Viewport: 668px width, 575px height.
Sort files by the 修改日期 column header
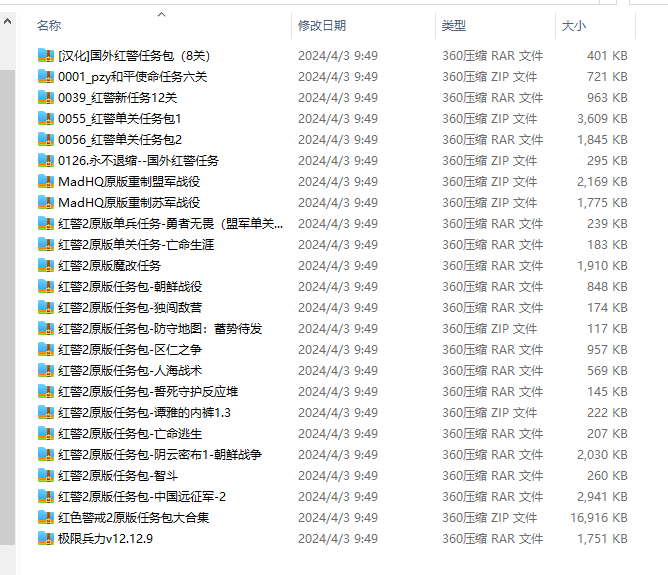(x=321, y=25)
